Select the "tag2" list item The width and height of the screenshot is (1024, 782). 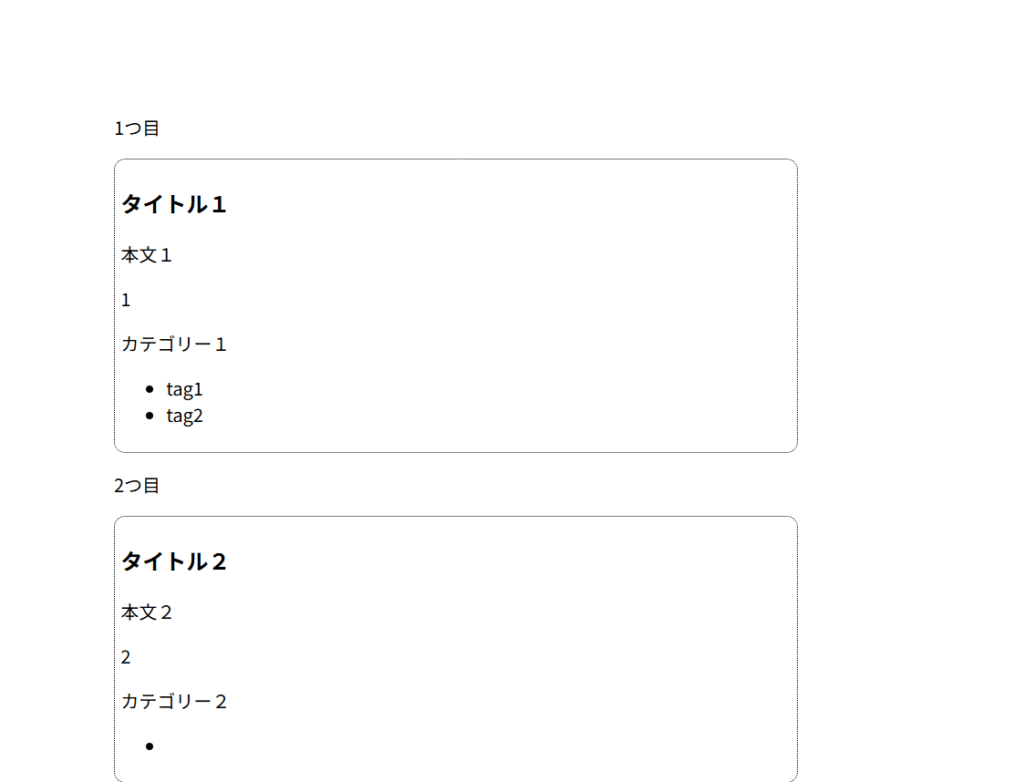coord(184,416)
